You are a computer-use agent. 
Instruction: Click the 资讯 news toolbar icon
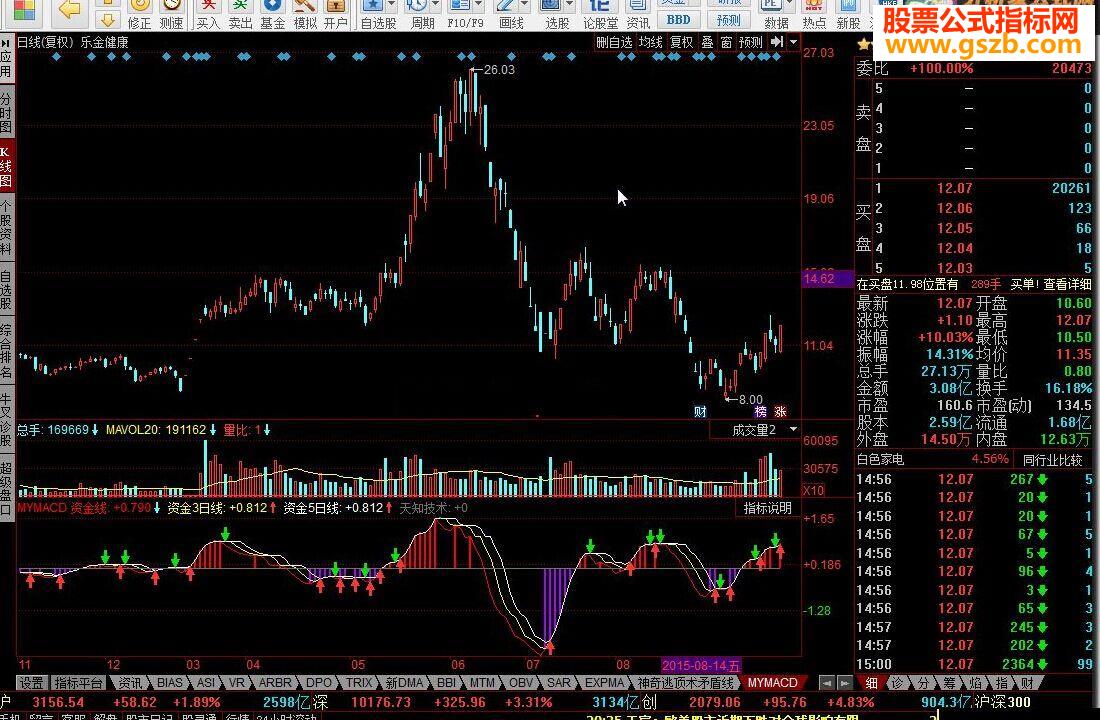click(x=638, y=15)
